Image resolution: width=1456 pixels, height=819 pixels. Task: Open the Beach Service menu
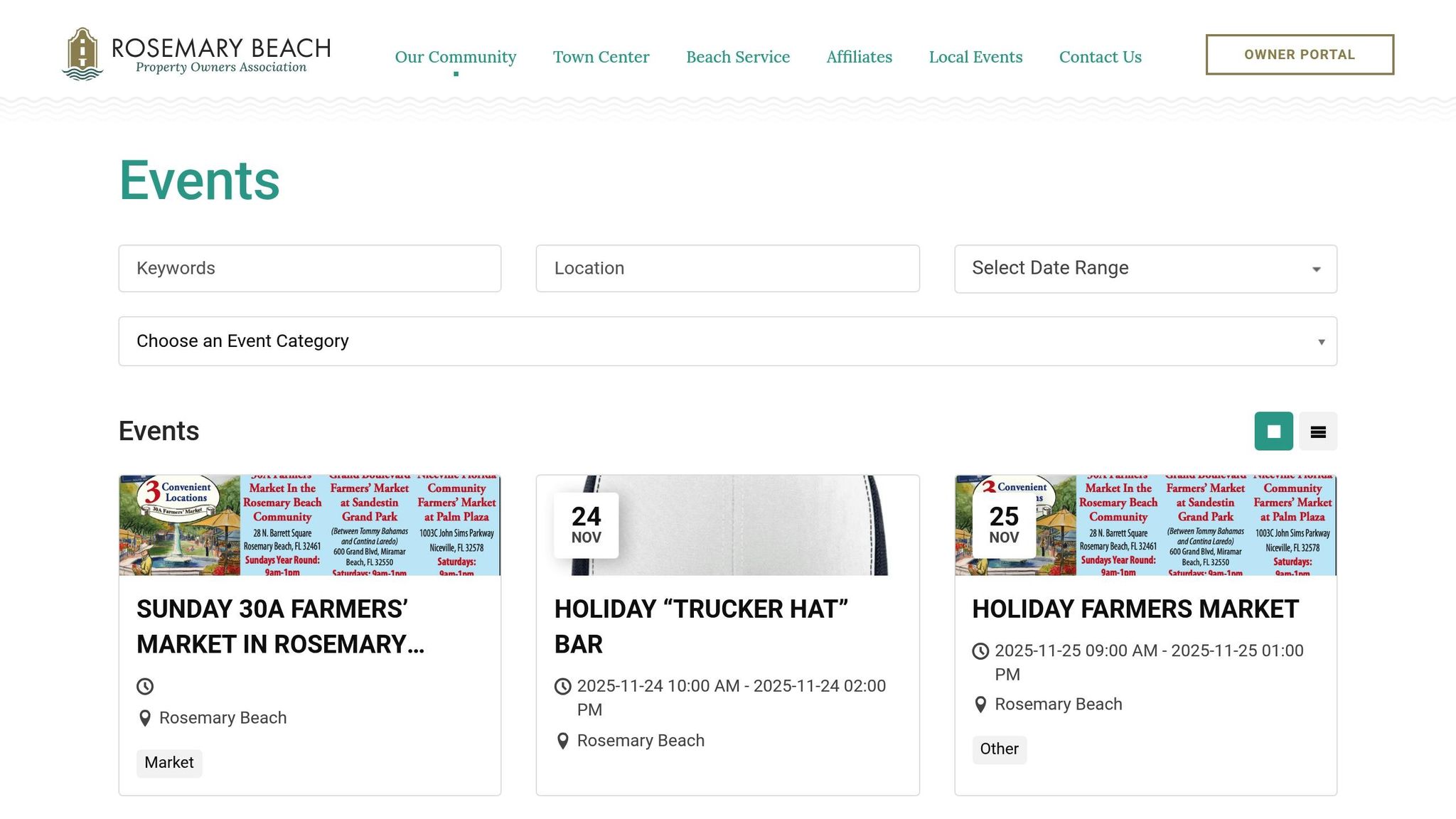(x=737, y=57)
